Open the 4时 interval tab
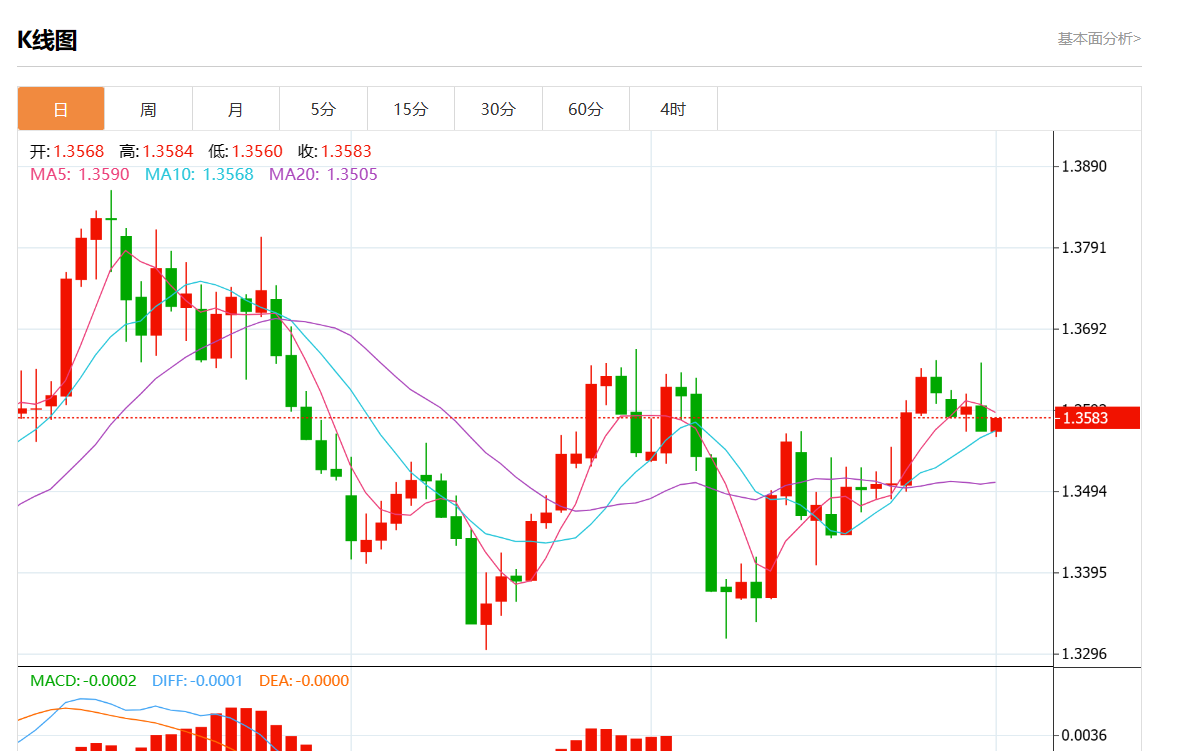The width and height of the screenshot is (1182, 751). (x=673, y=109)
